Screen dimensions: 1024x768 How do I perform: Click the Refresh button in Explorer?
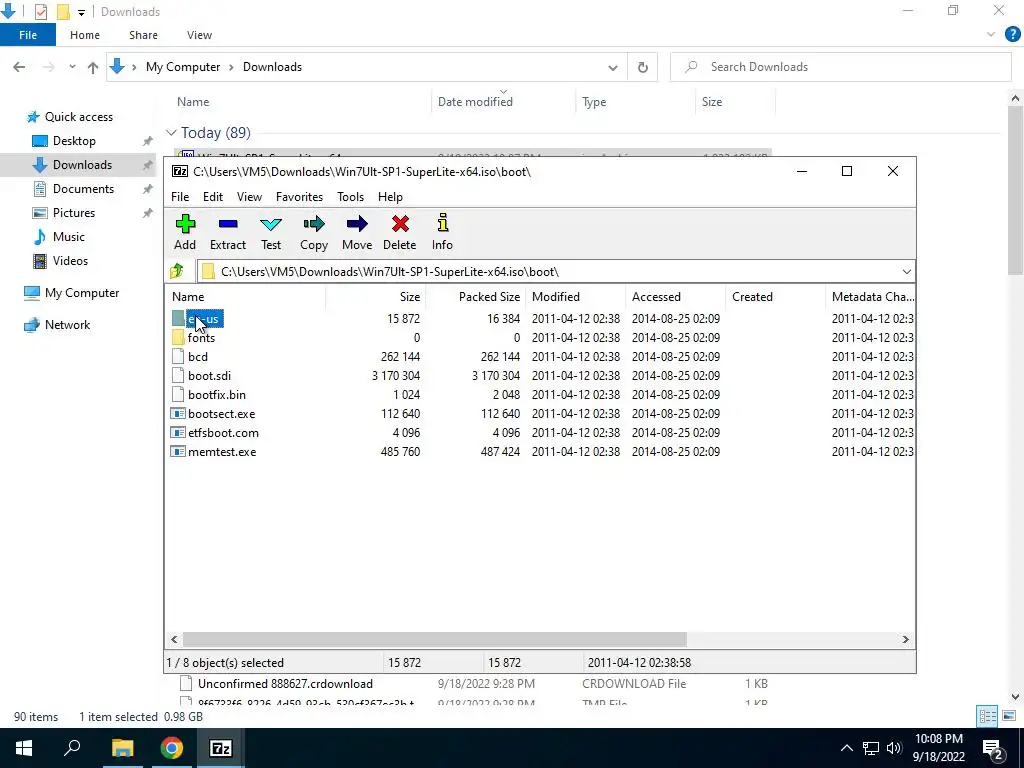[643, 67]
